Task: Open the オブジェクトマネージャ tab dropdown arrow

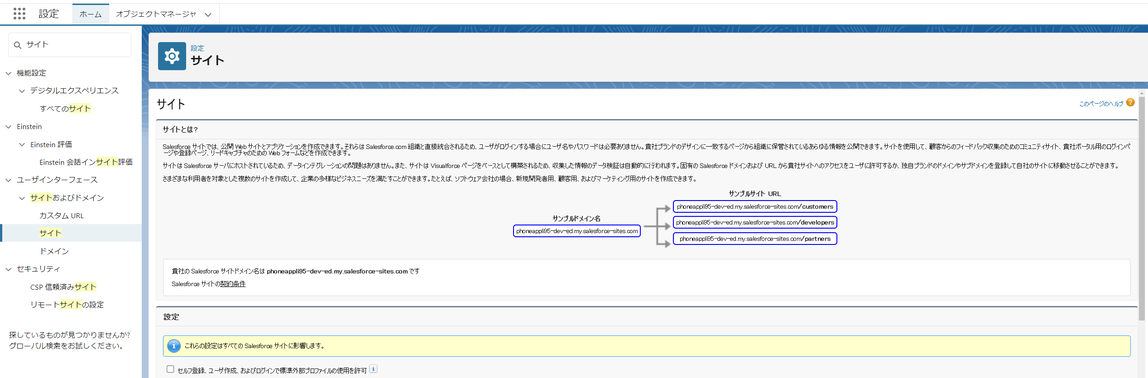Action: coord(209,14)
